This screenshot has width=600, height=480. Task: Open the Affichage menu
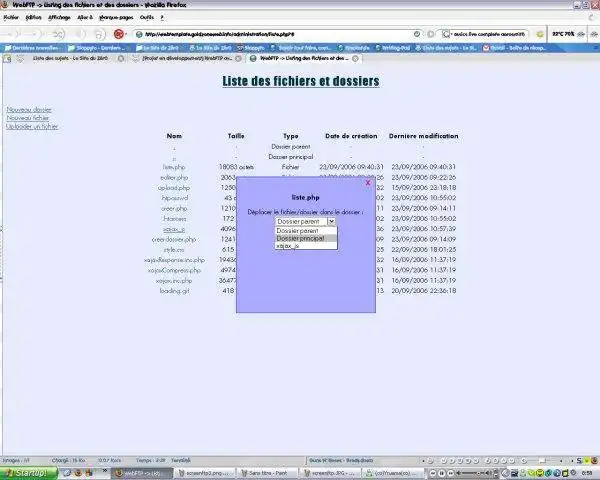[59, 17]
